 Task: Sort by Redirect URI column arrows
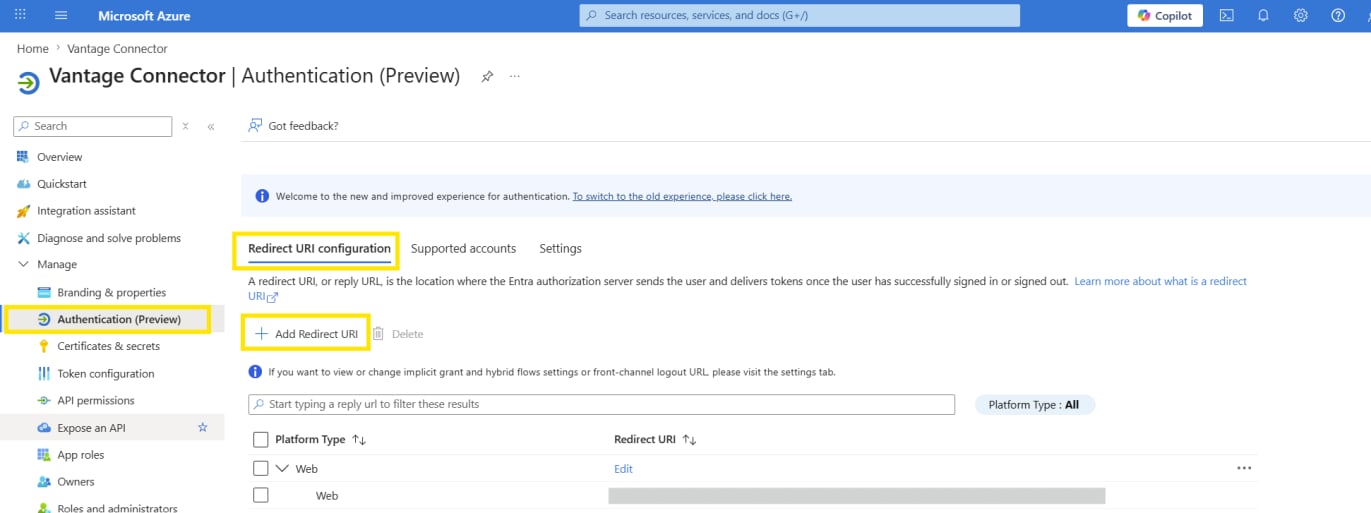(689, 440)
